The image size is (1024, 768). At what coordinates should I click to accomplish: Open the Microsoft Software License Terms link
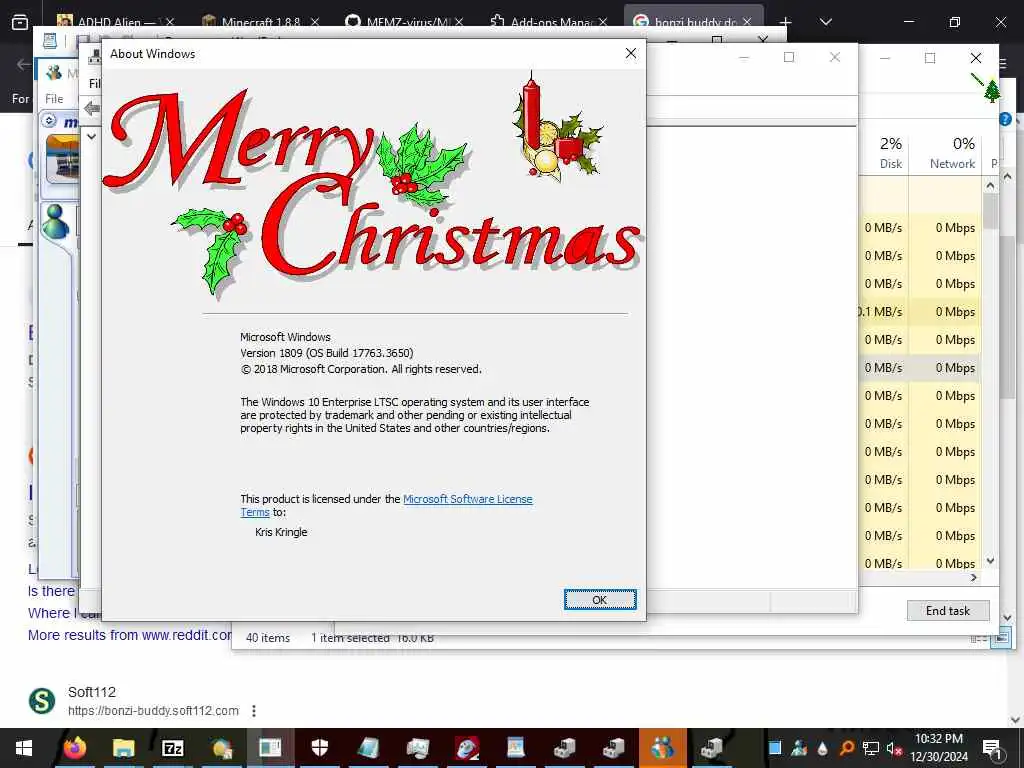pyautogui.click(x=467, y=499)
